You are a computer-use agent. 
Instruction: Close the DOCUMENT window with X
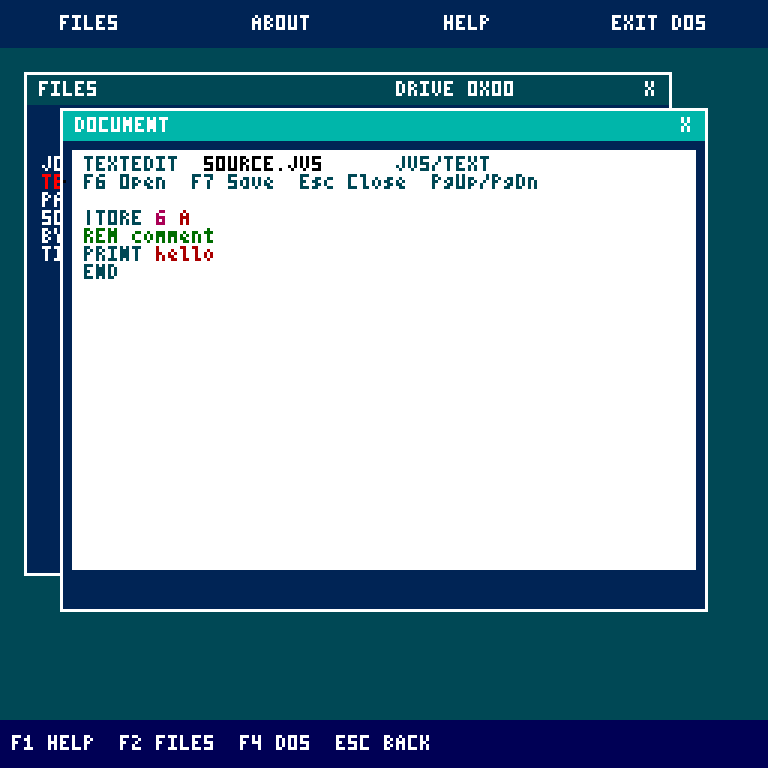pyautogui.click(x=685, y=125)
